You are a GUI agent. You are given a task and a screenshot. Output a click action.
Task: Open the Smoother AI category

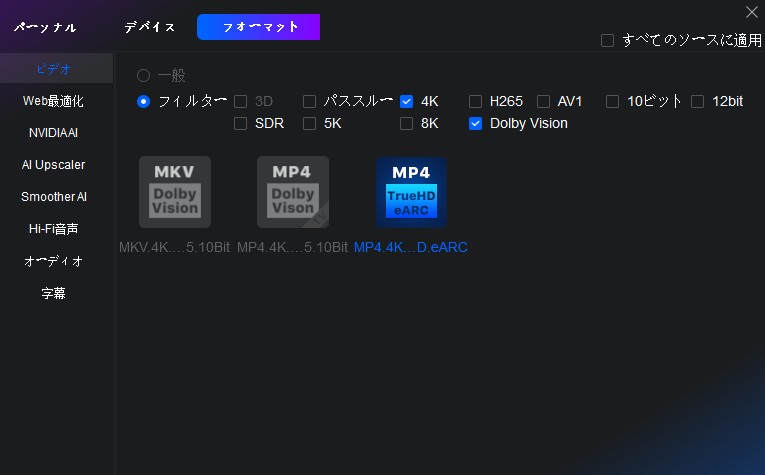(x=54, y=197)
